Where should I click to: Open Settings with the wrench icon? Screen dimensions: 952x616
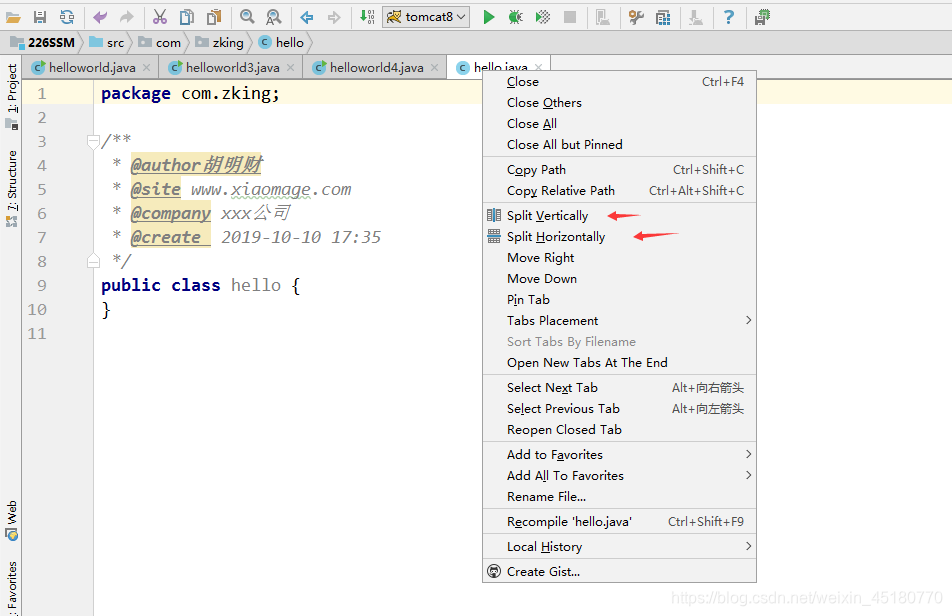click(636, 17)
